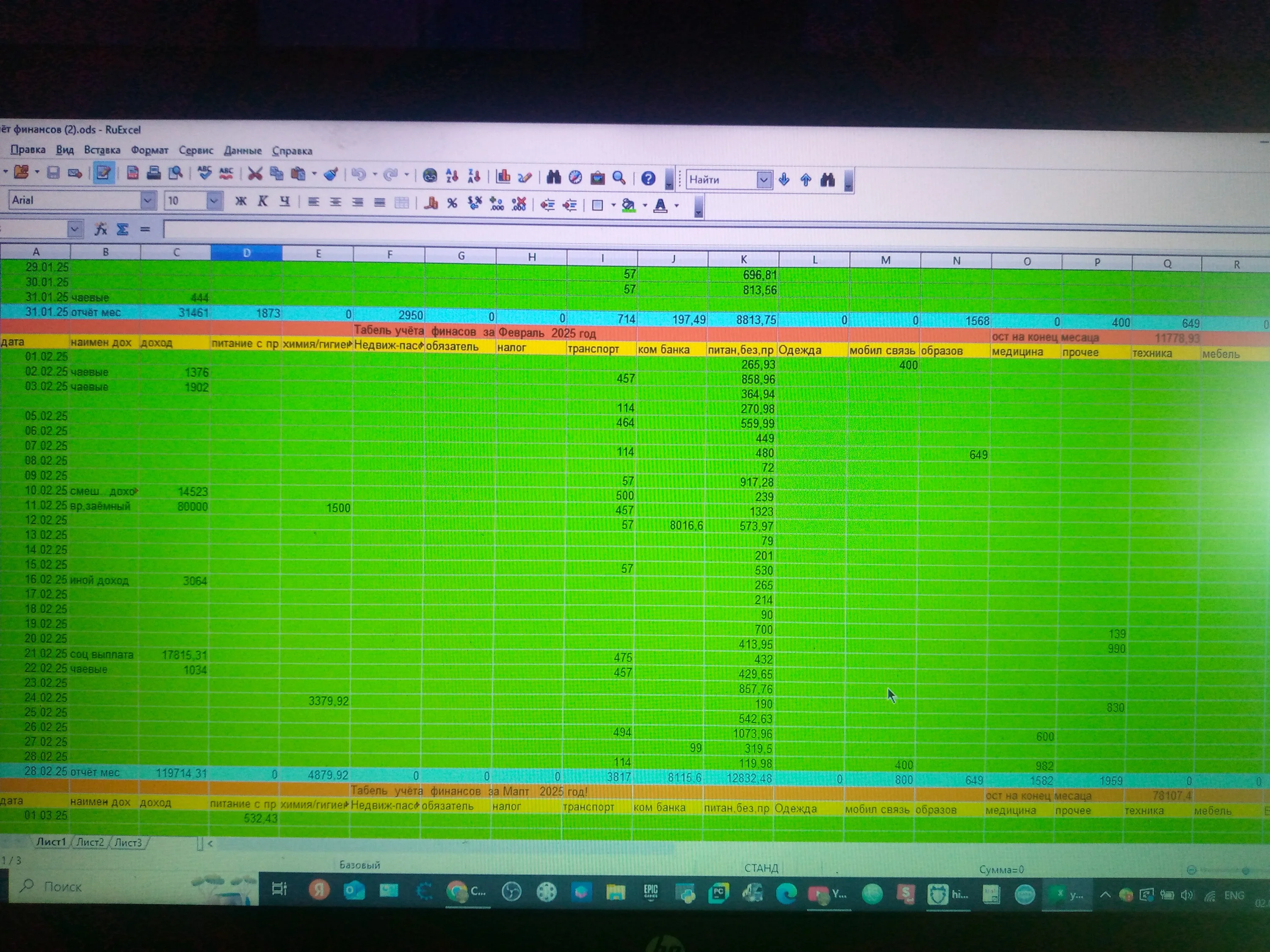Image resolution: width=1270 pixels, height=952 pixels.
Task: Open the Function Wizard fx icon
Action: point(101,229)
